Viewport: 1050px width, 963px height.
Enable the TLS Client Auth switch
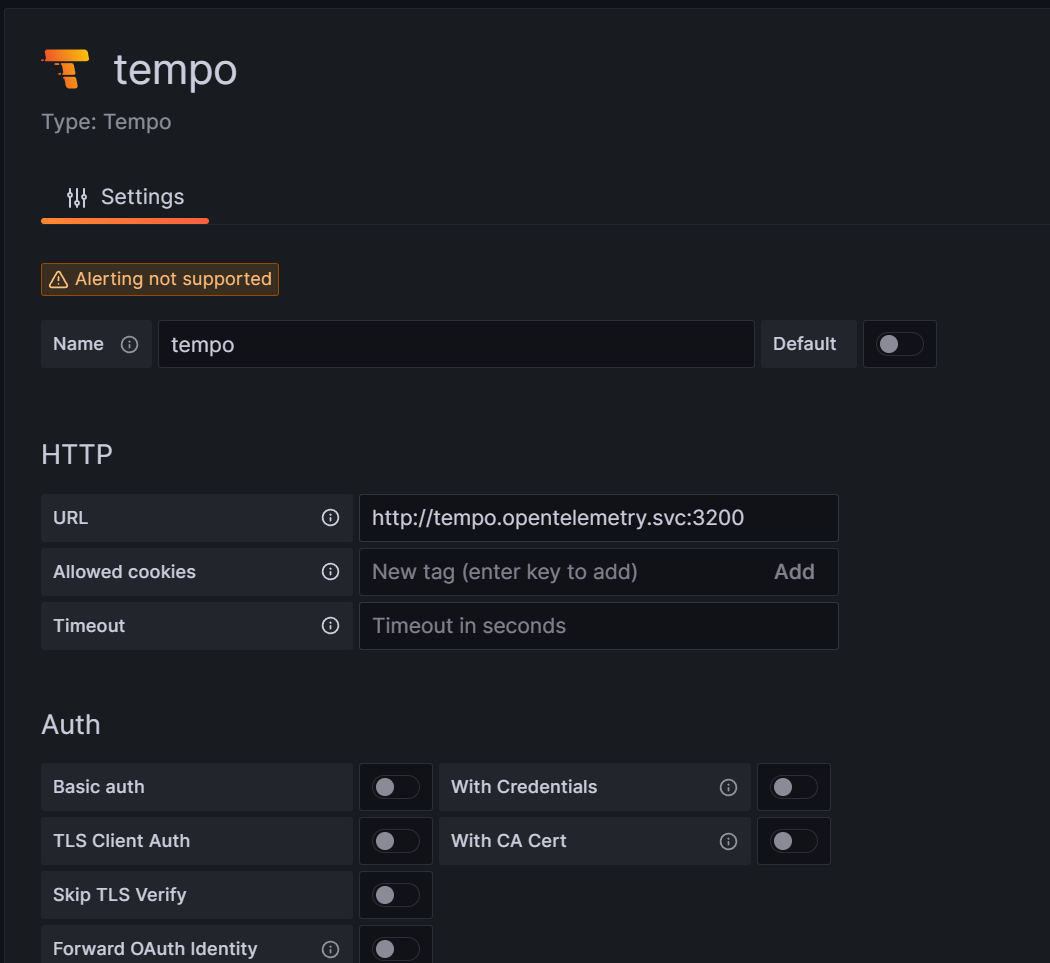(396, 841)
